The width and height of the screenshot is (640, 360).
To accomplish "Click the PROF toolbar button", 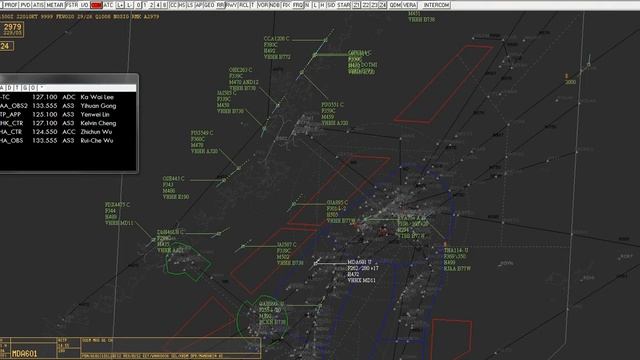I will coord(11,5).
